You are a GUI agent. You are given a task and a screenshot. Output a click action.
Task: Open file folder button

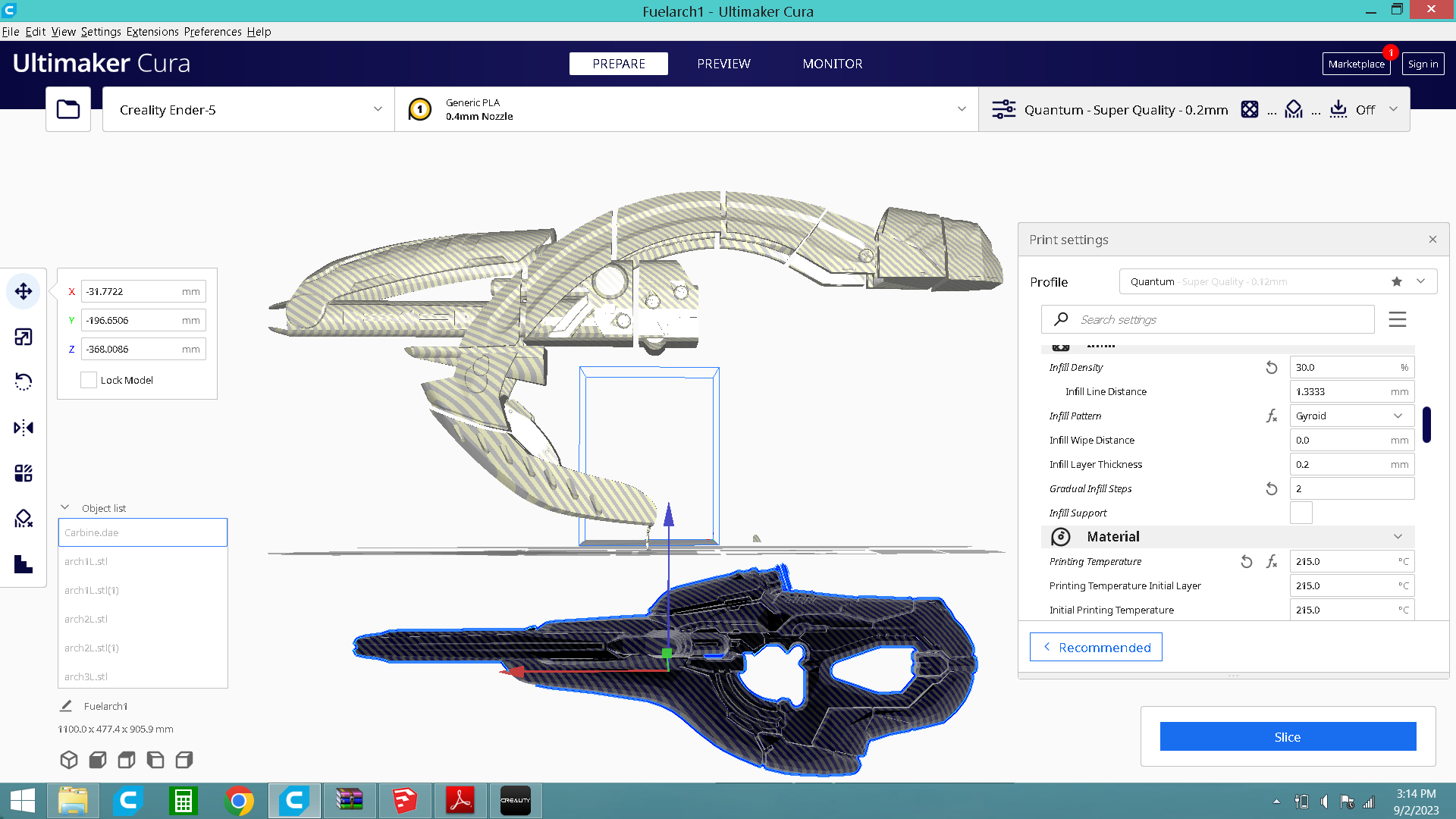pyautogui.click(x=68, y=109)
